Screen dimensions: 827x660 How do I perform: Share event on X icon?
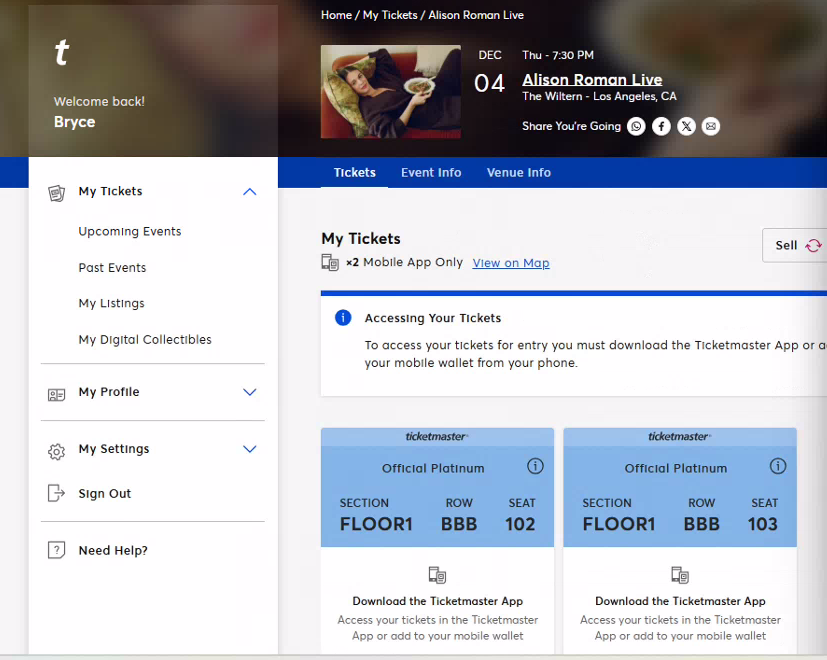[x=686, y=126]
